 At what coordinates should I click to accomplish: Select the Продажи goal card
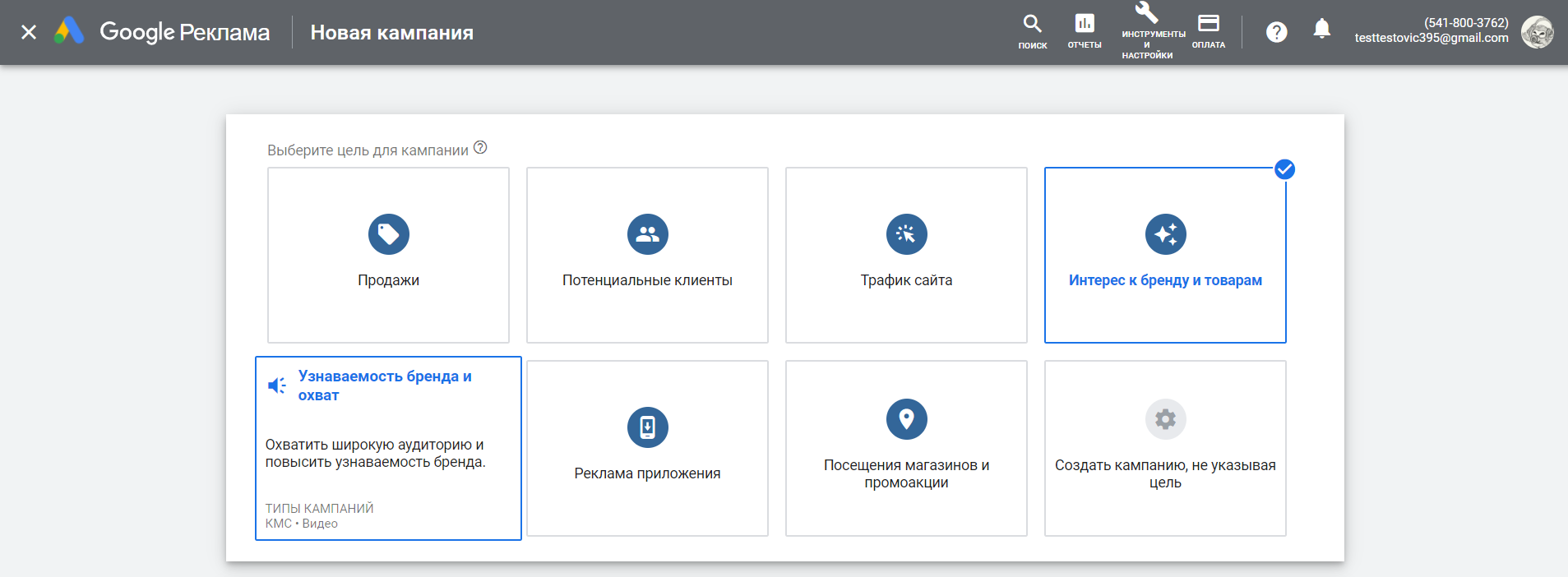[388, 255]
